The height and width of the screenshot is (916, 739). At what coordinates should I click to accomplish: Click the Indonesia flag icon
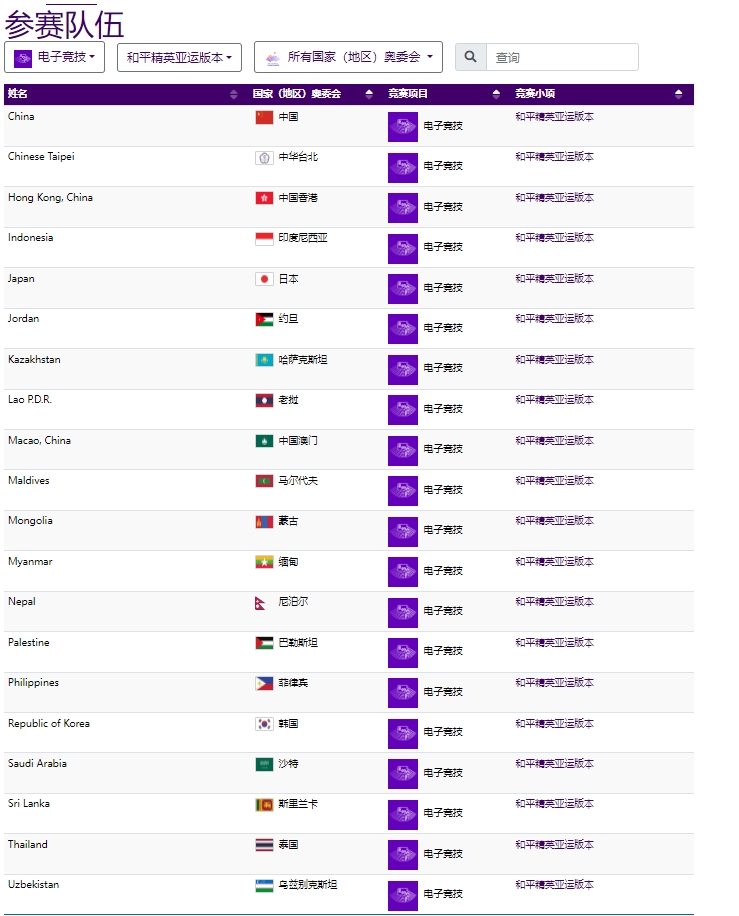[x=264, y=238]
